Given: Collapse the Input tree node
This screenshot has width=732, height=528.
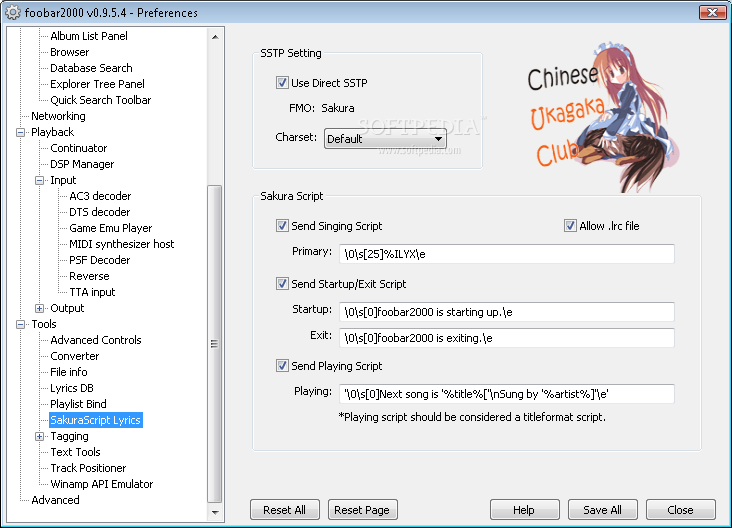Looking at the screenshot, I should 40,180.
